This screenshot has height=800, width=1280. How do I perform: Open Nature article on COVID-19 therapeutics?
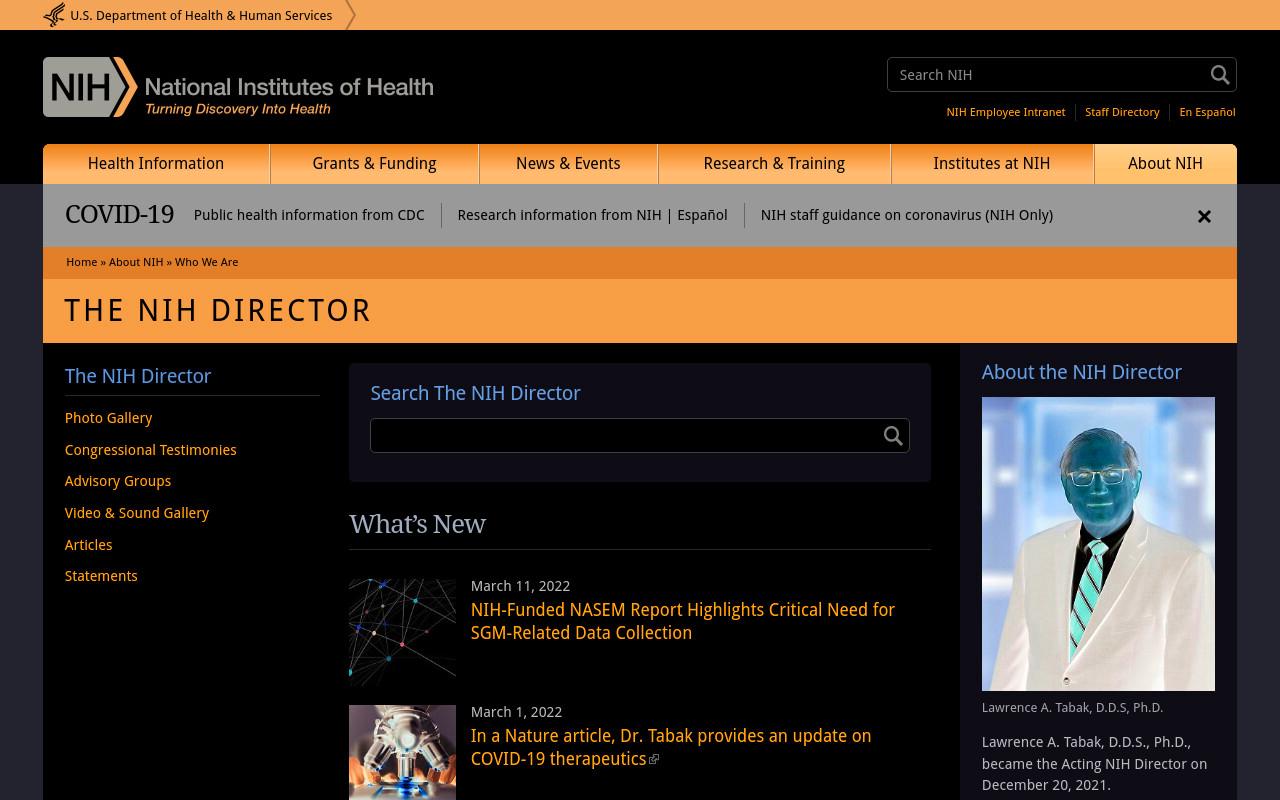point(671,747)
